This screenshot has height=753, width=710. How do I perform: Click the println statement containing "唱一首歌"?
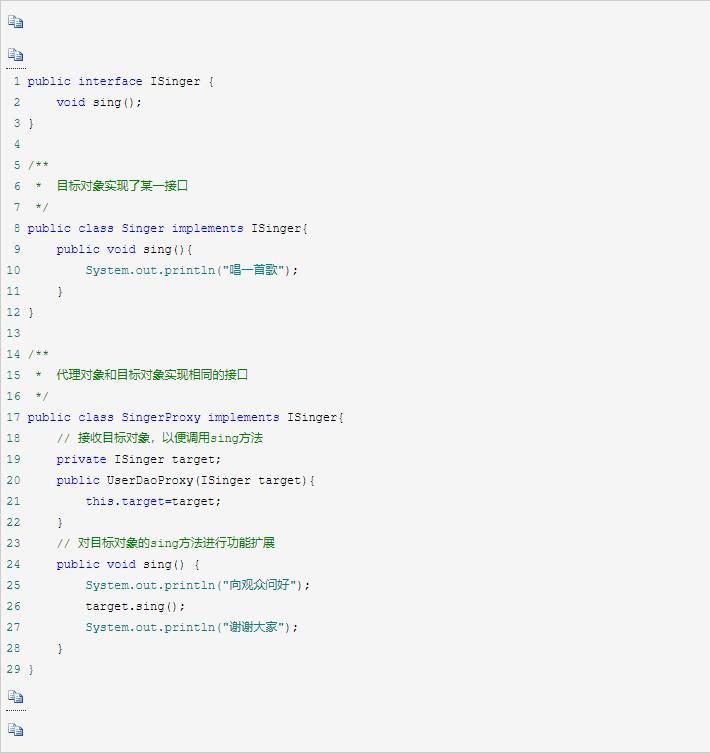click(192, 270)
